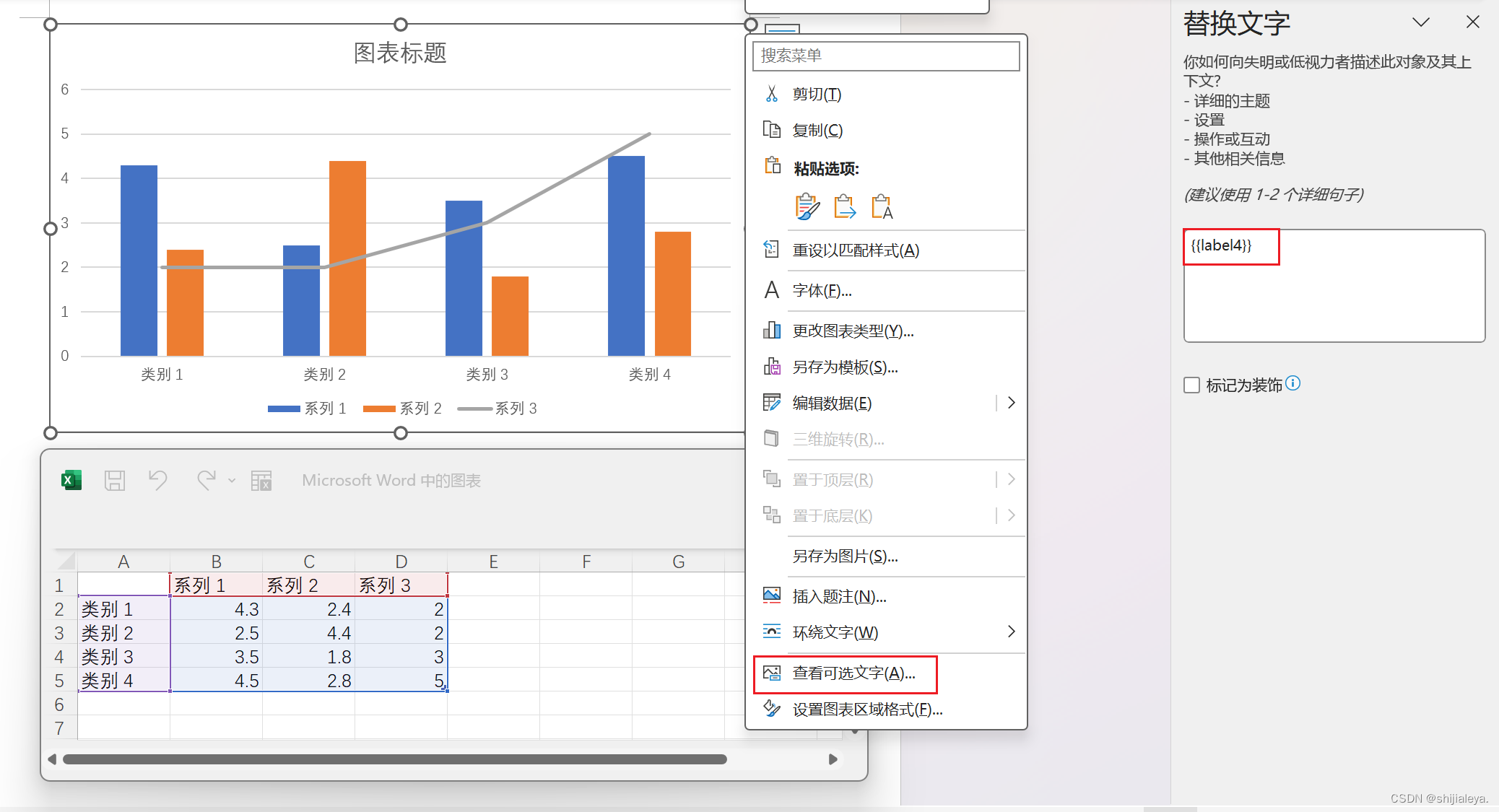Close the 替换文字 pane
The height and width of the screenshot is (812, 1499).
1473,22
